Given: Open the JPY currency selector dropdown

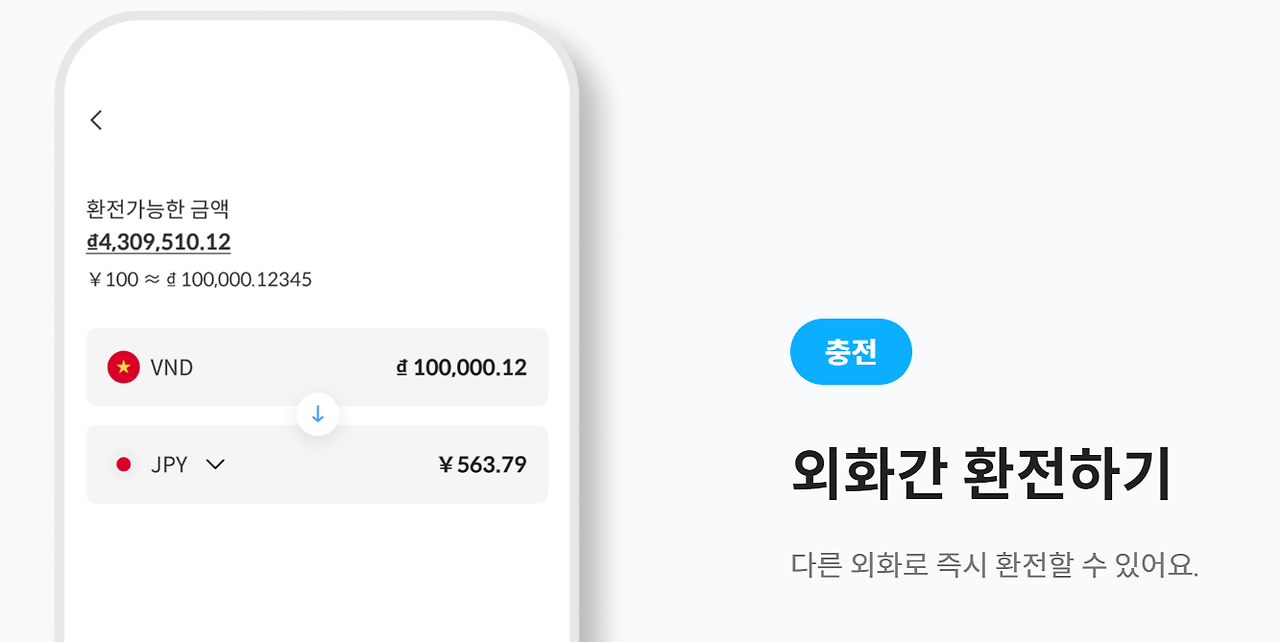Looking at the screenshot, I should click(214, 464).
